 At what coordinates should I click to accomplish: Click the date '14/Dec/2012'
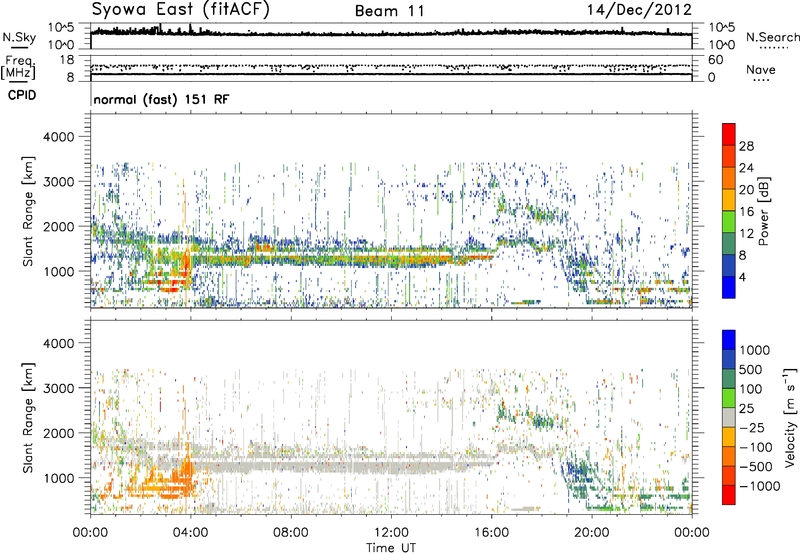[x=639, y=10]
